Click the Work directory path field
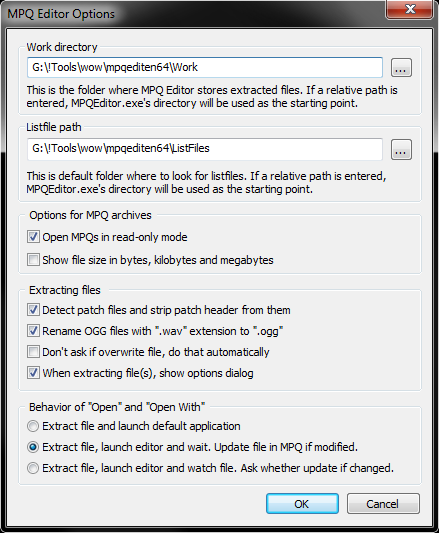439x533 pixels. point(205,67)
